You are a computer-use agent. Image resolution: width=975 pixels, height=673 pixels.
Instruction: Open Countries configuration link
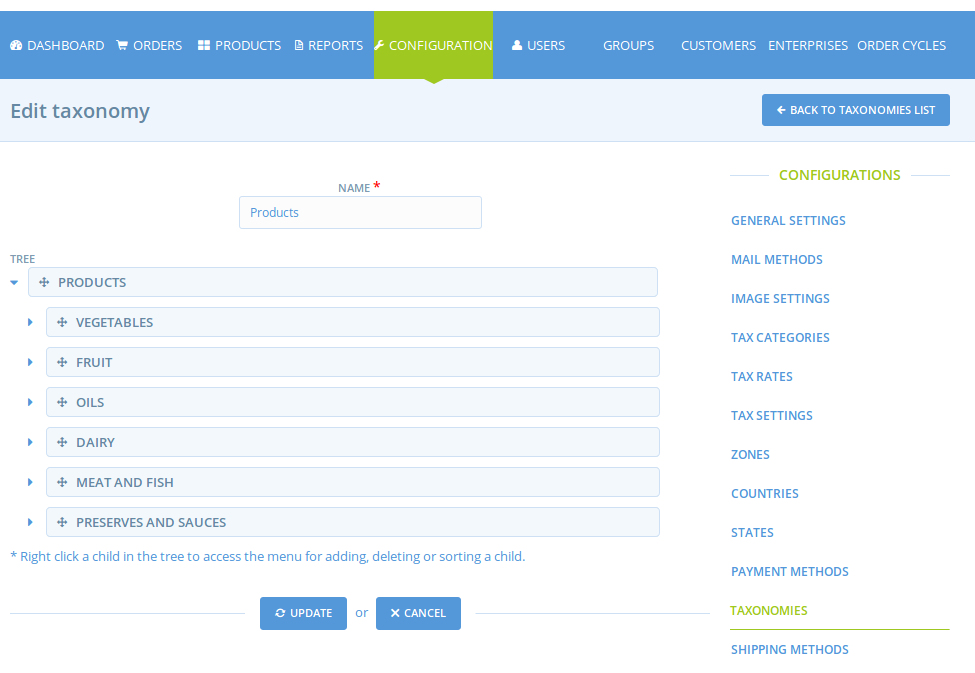click(x=765, y=494)
